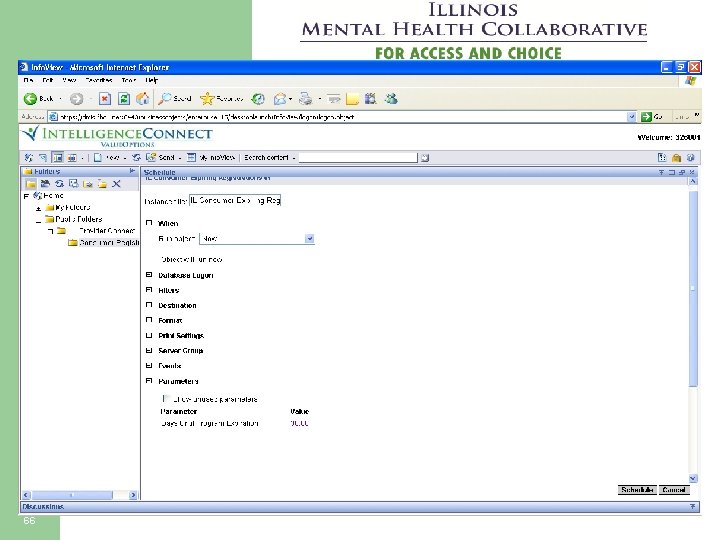Viewport: 720px width, 540px height.
Task: Expand the Events section
Action: point(149,366)
